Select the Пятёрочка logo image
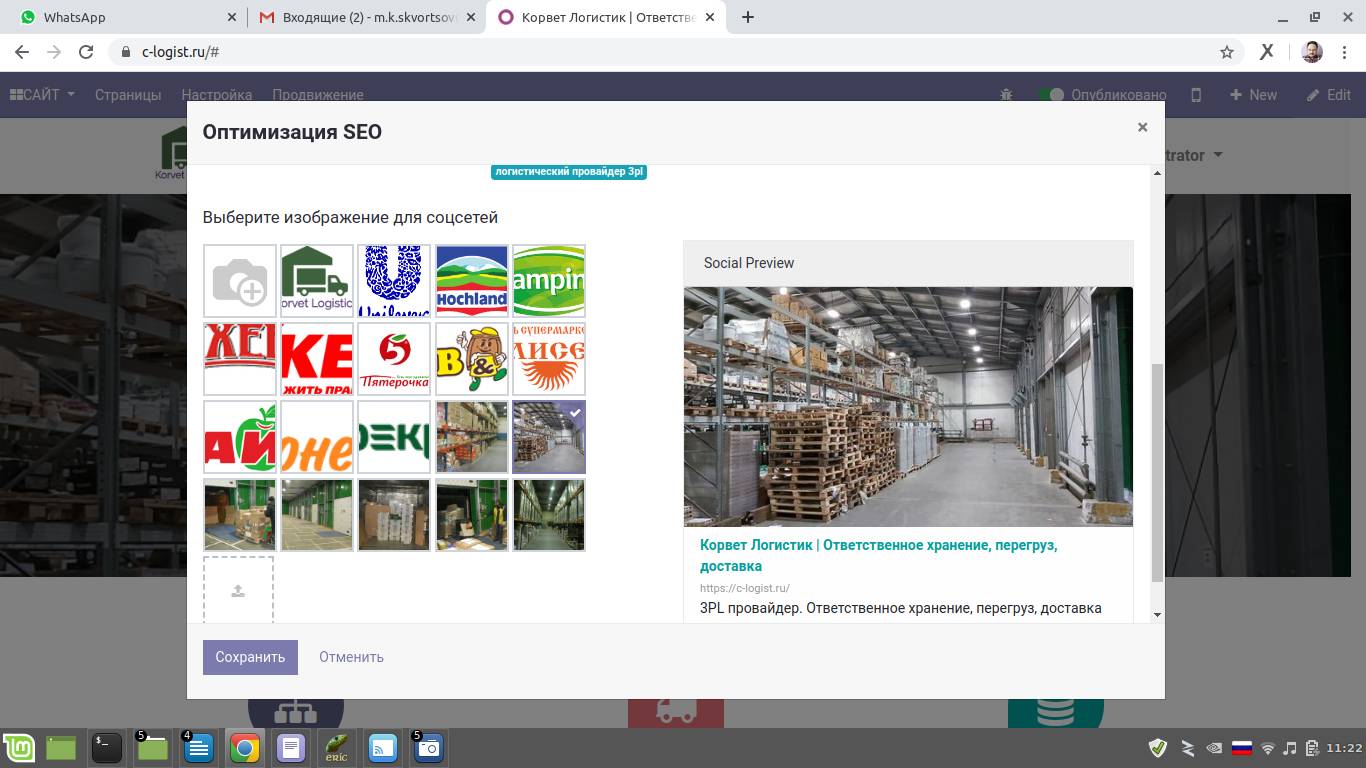Image resolution: width=1366 pixels, height=768 pixels. [394, 359]
